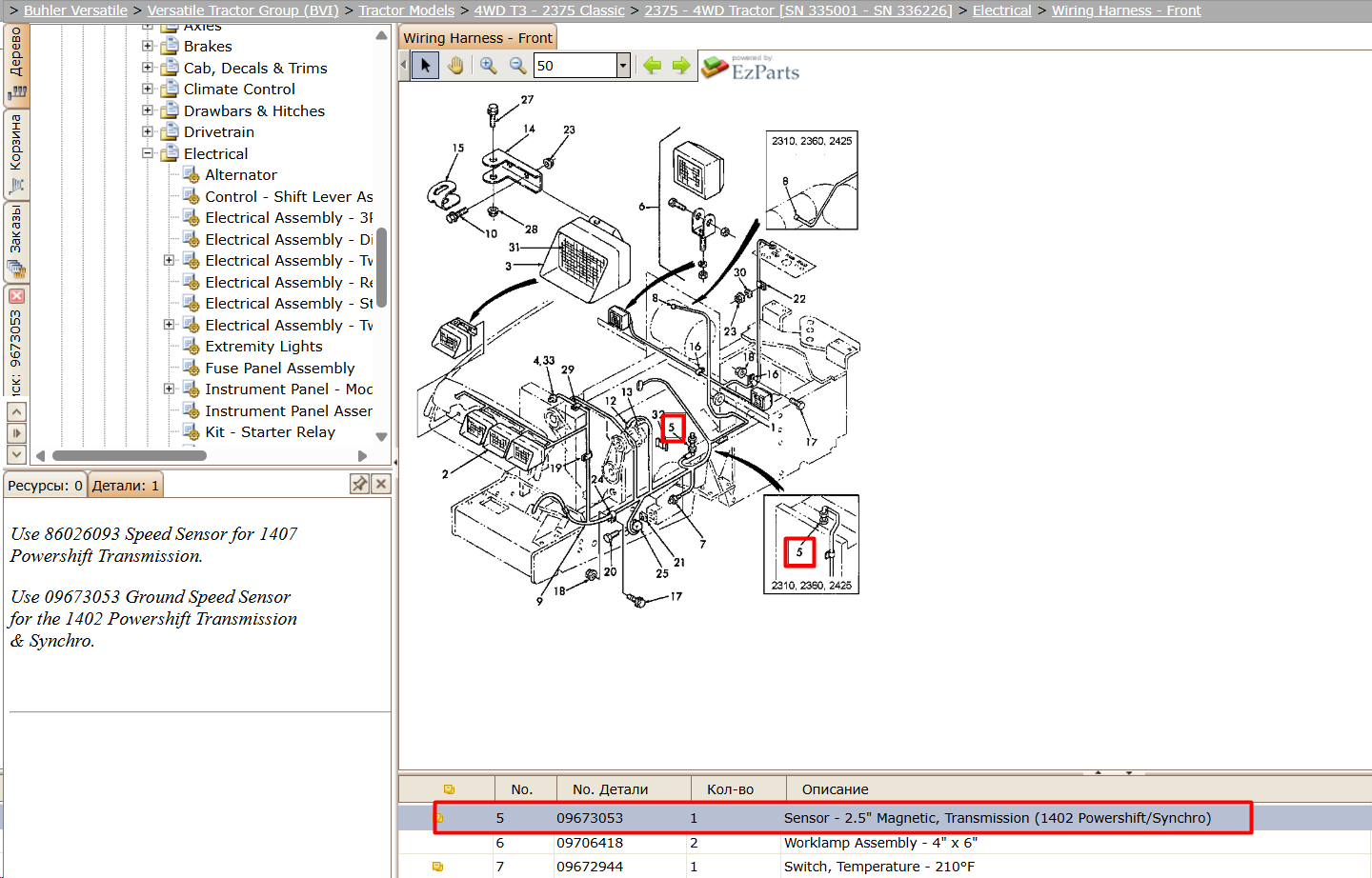Click the Fuse Panel Assembly icon

[x=191, y=368]
